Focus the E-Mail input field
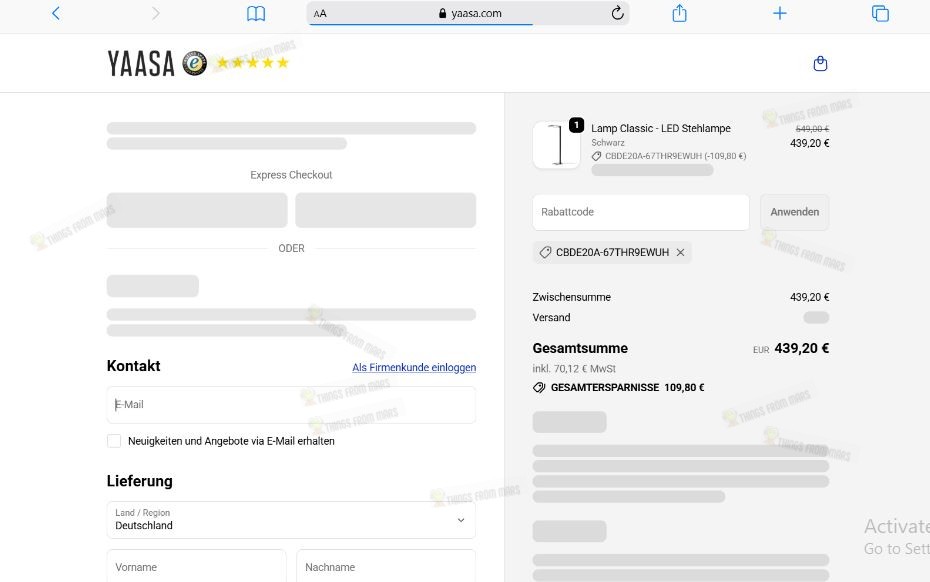This screenshot has height=582, width=930. (291, 405)
